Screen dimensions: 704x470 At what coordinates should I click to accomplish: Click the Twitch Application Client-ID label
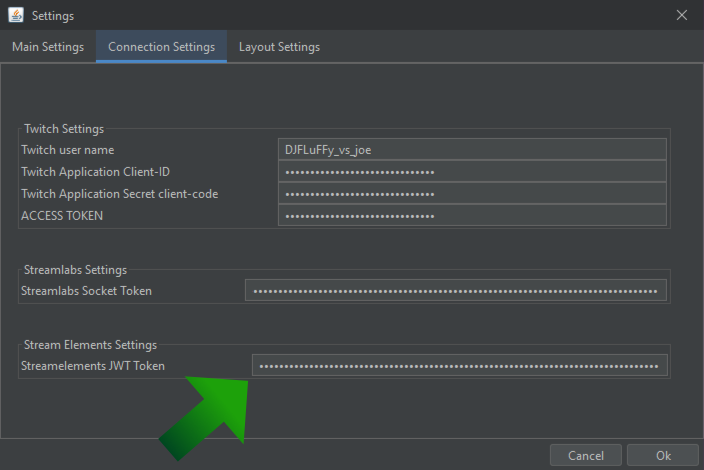[x=95, y=172]
